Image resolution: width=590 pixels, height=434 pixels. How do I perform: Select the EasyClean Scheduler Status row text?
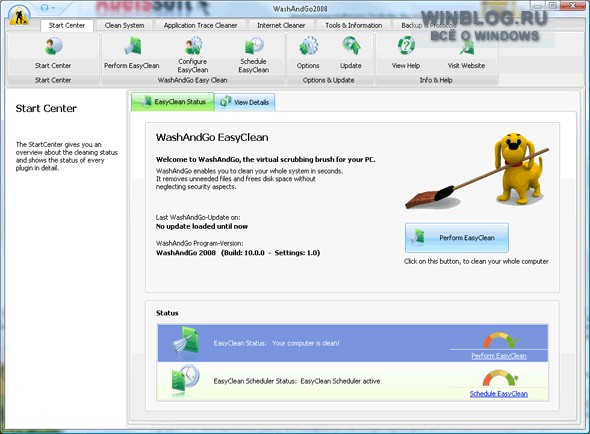297,381
